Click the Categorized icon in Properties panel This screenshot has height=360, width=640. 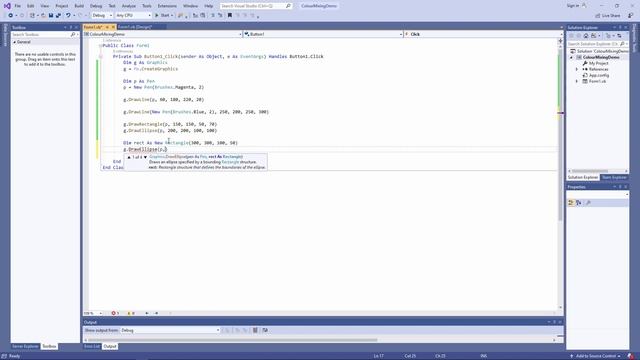571,202
